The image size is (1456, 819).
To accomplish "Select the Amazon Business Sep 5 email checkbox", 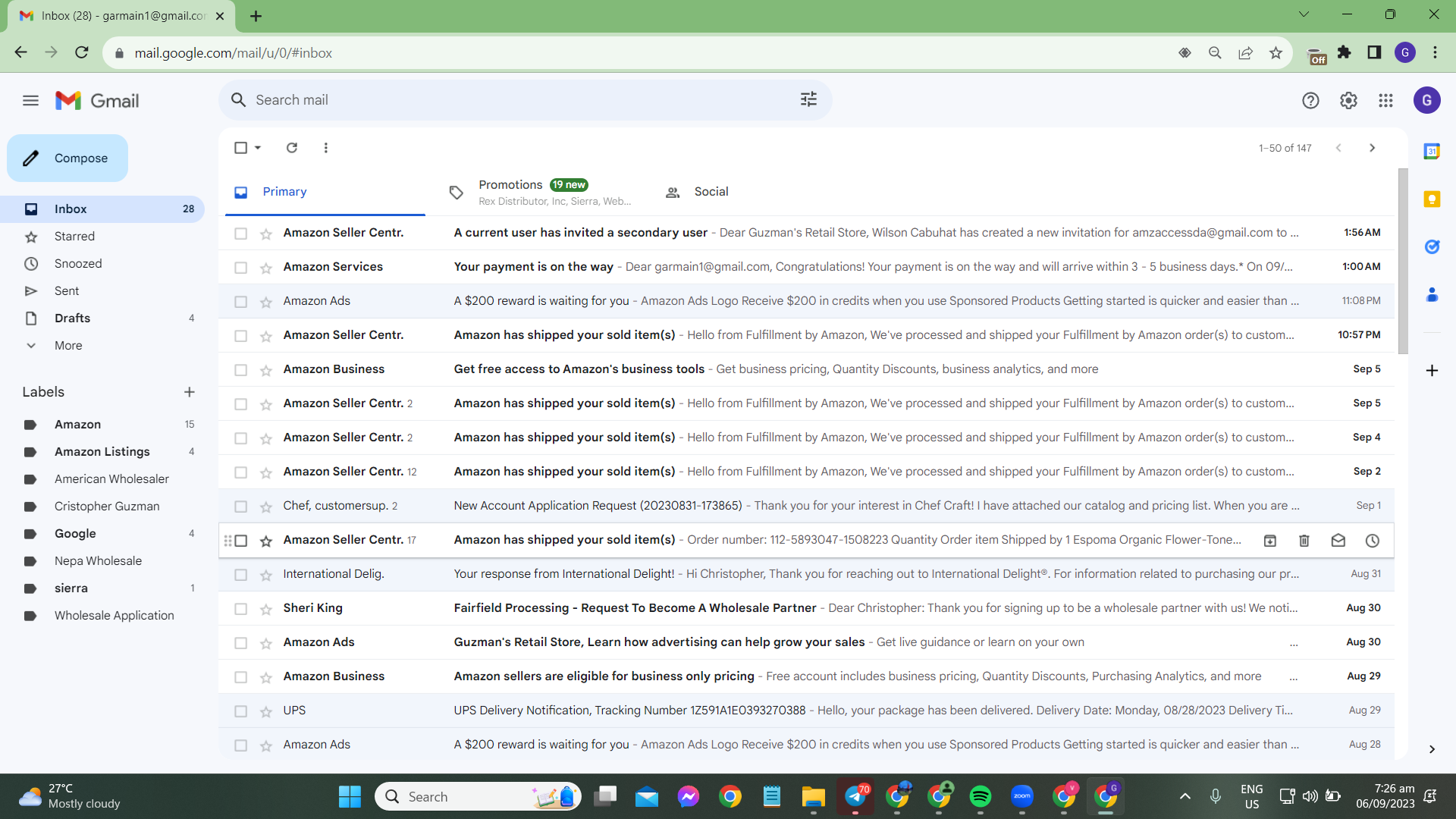I will [240, 370].
